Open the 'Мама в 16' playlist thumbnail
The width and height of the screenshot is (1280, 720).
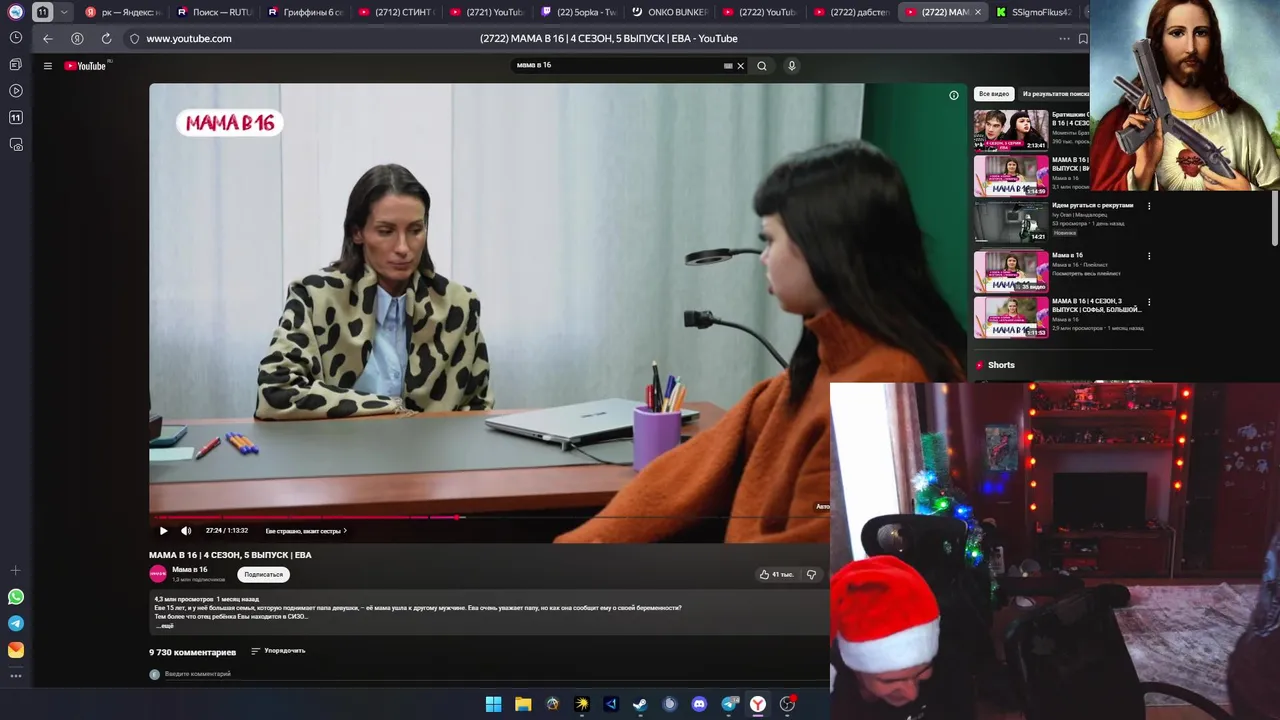pyautogui.click(x=1011, y=271)
